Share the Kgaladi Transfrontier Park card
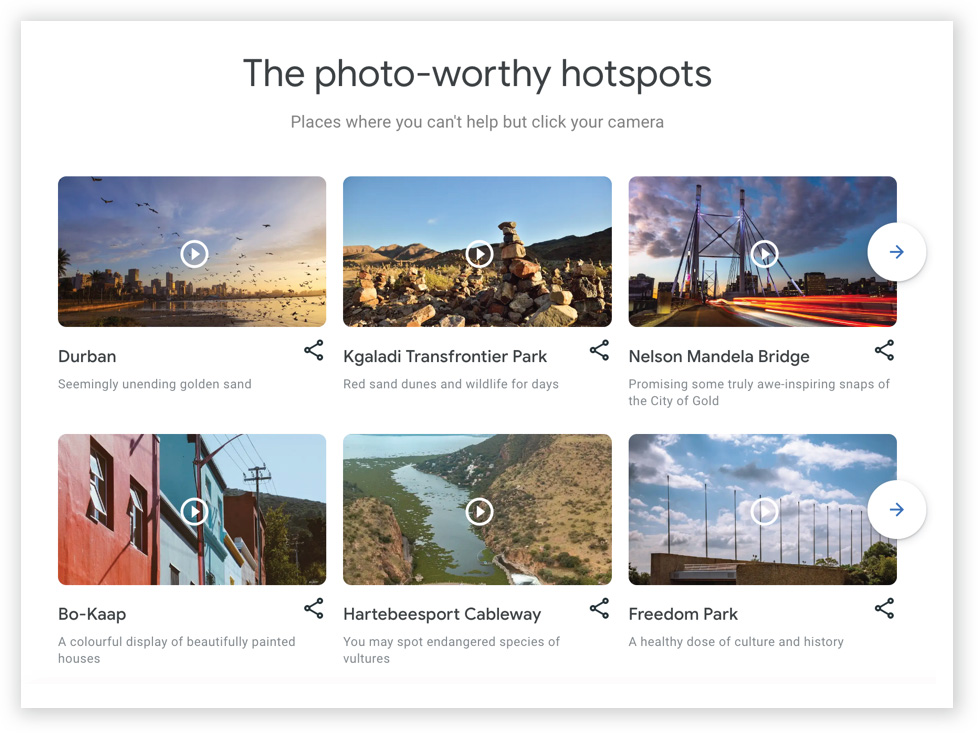Viewport: 978px width, 733px height. 599,351
